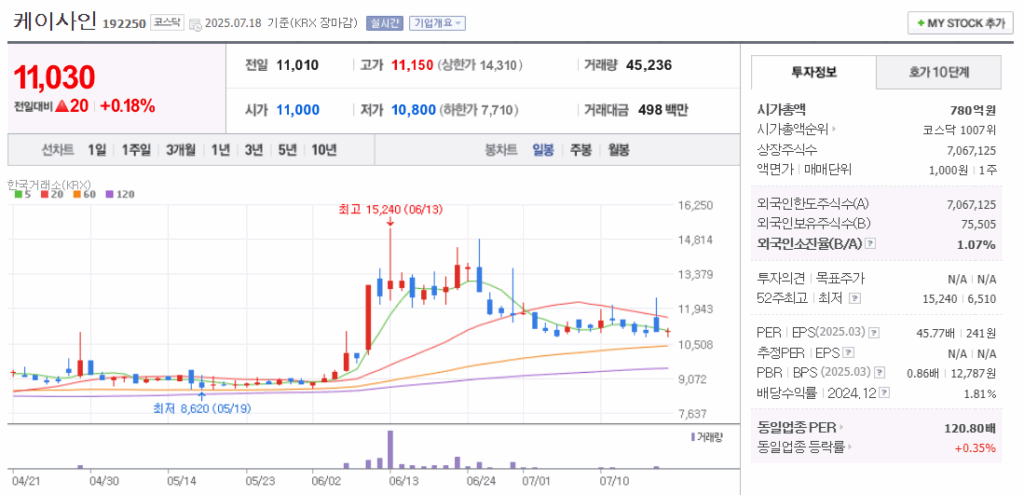Image resolution: width=1024 pixels, height=495 pixels.
Task: Click the 거래량 purple legend marker
Action: click(x=693, y=437)
